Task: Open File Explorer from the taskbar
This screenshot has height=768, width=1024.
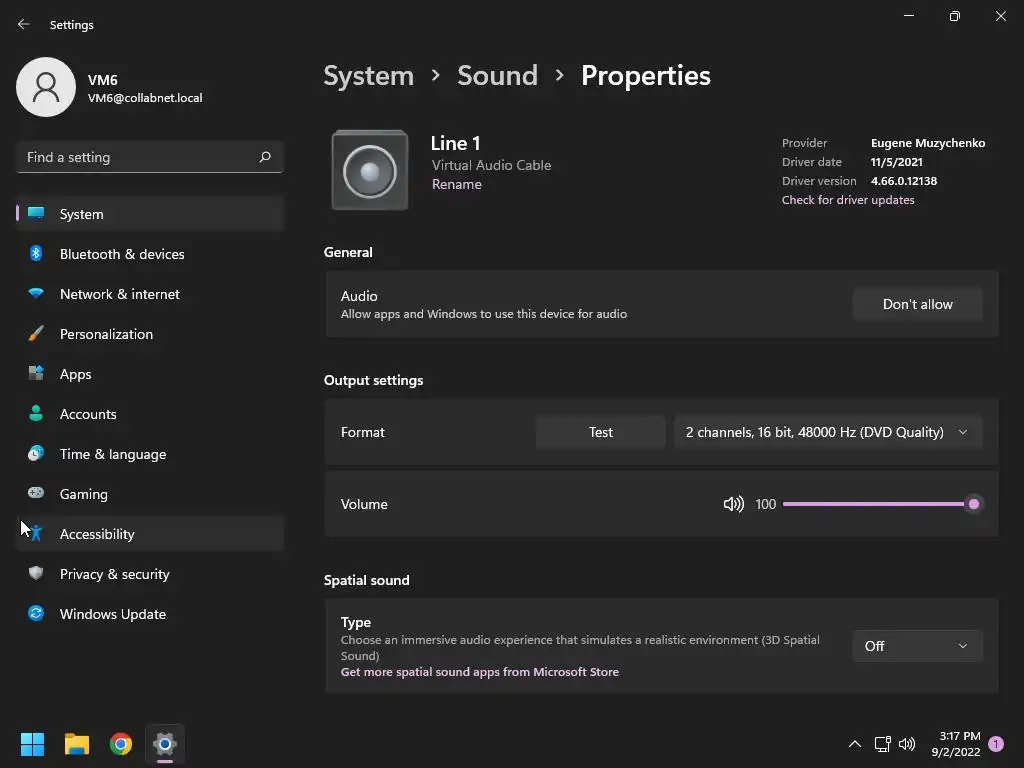Action: coord(77,744)
